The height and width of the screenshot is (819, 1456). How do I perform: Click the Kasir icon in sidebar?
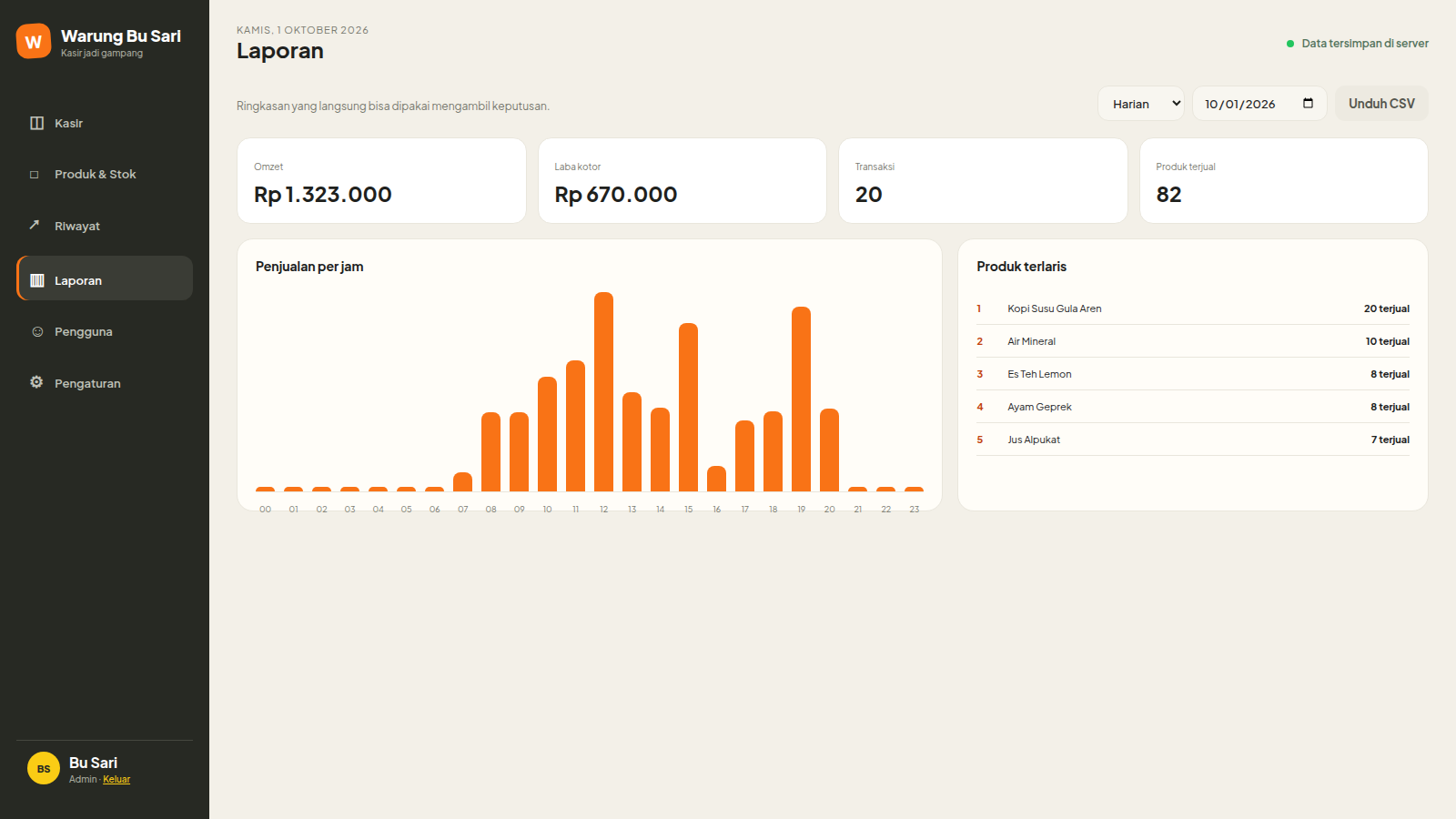point(36,123)
